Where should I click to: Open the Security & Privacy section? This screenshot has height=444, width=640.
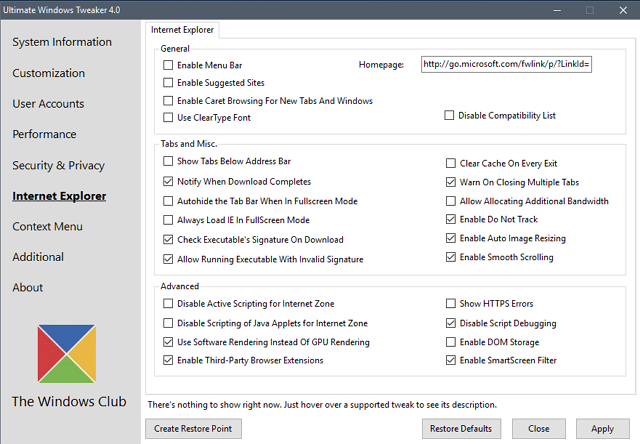pos(58,165)
